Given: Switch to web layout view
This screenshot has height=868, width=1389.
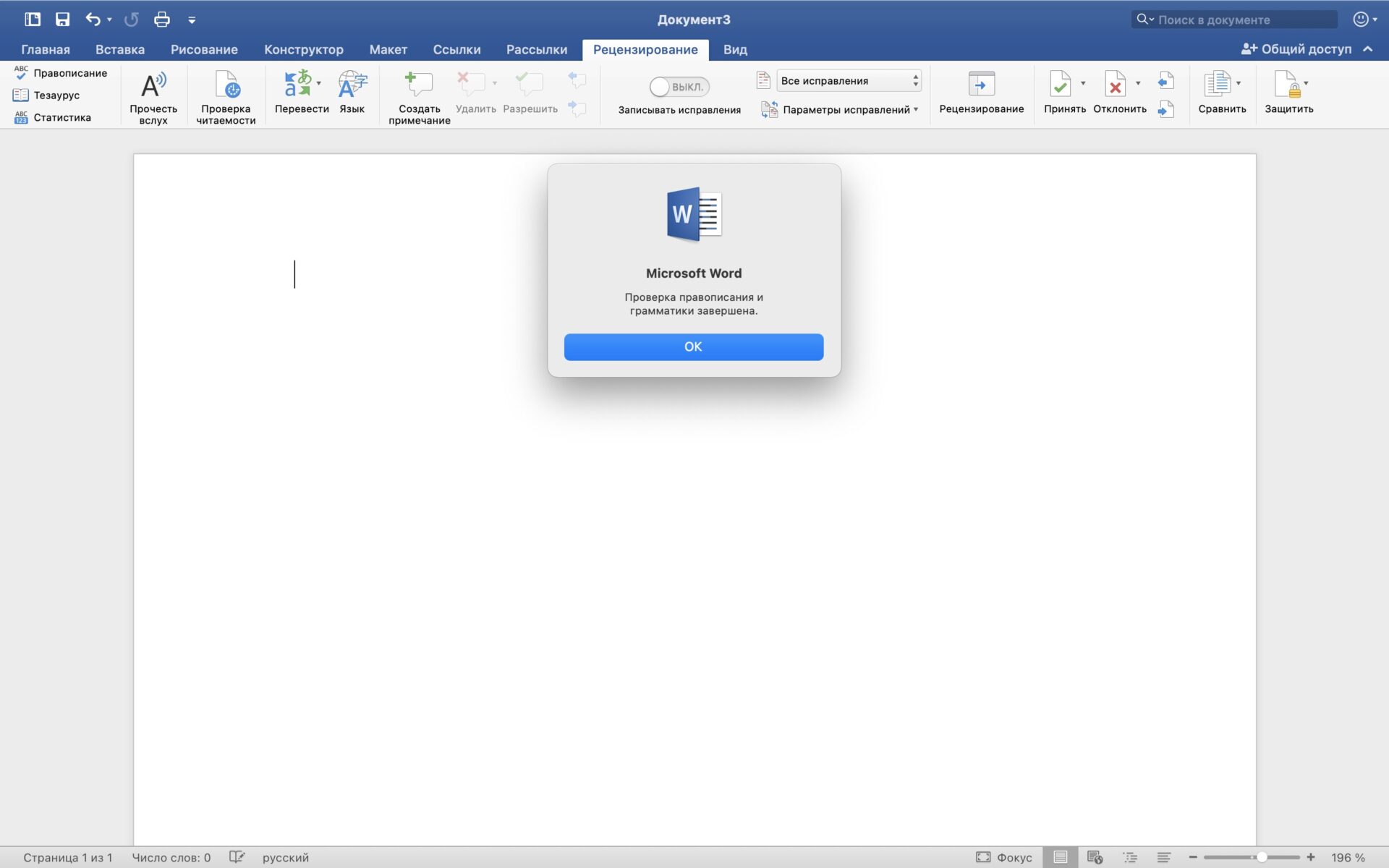Looking at the screenshot, I should click(1095, 857).
